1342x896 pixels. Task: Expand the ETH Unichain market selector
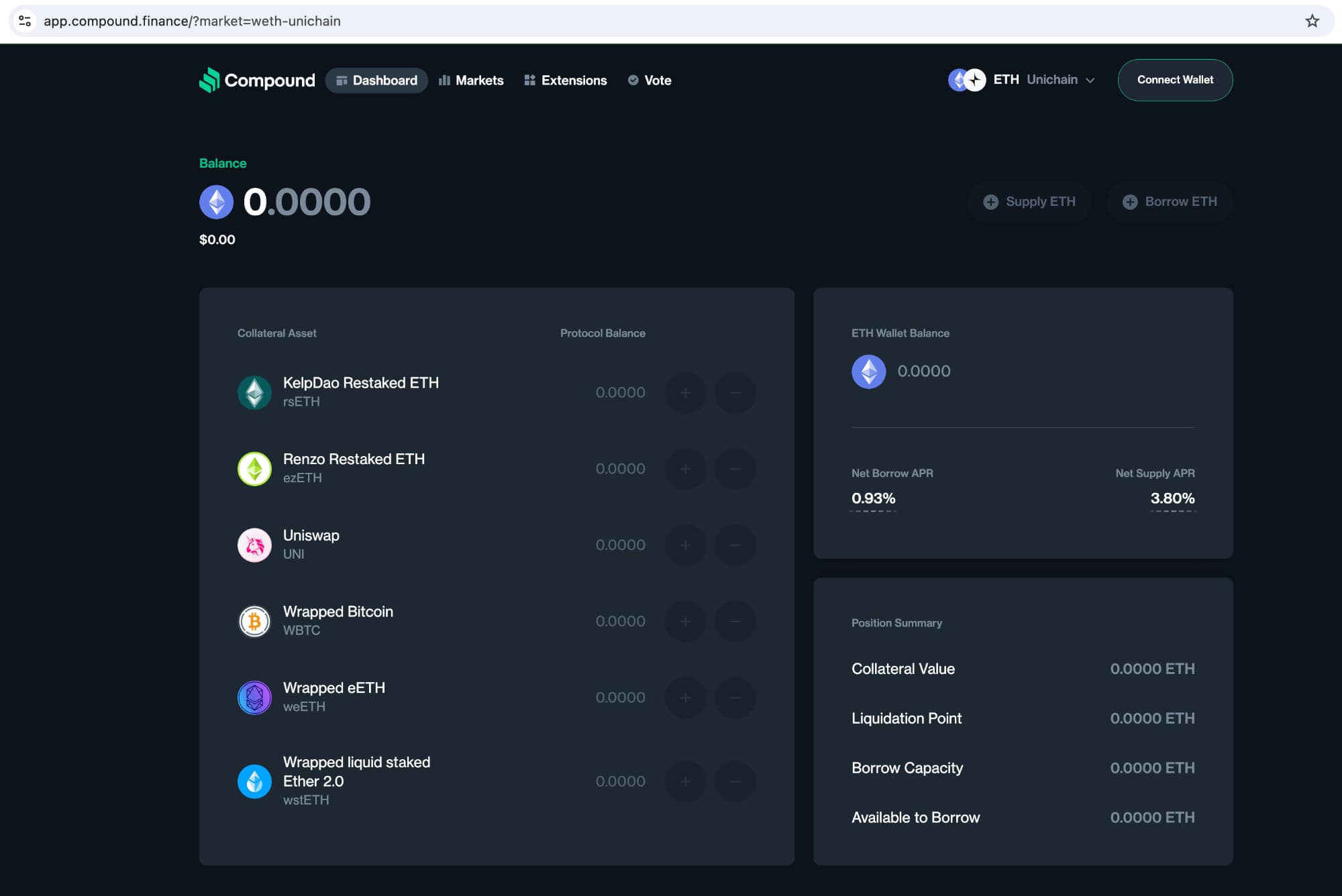pyautogui.click(x=1021, y=80)
